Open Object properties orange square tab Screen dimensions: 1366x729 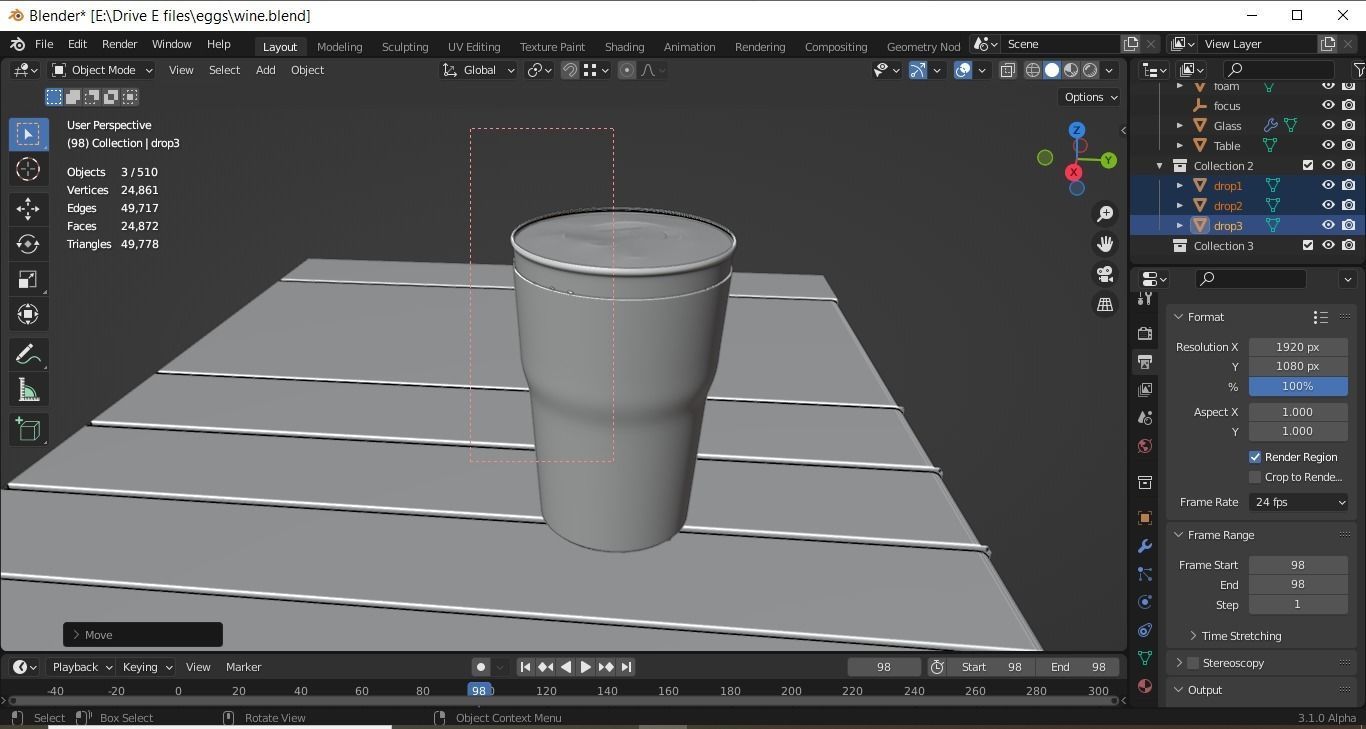pos(1145,518)
